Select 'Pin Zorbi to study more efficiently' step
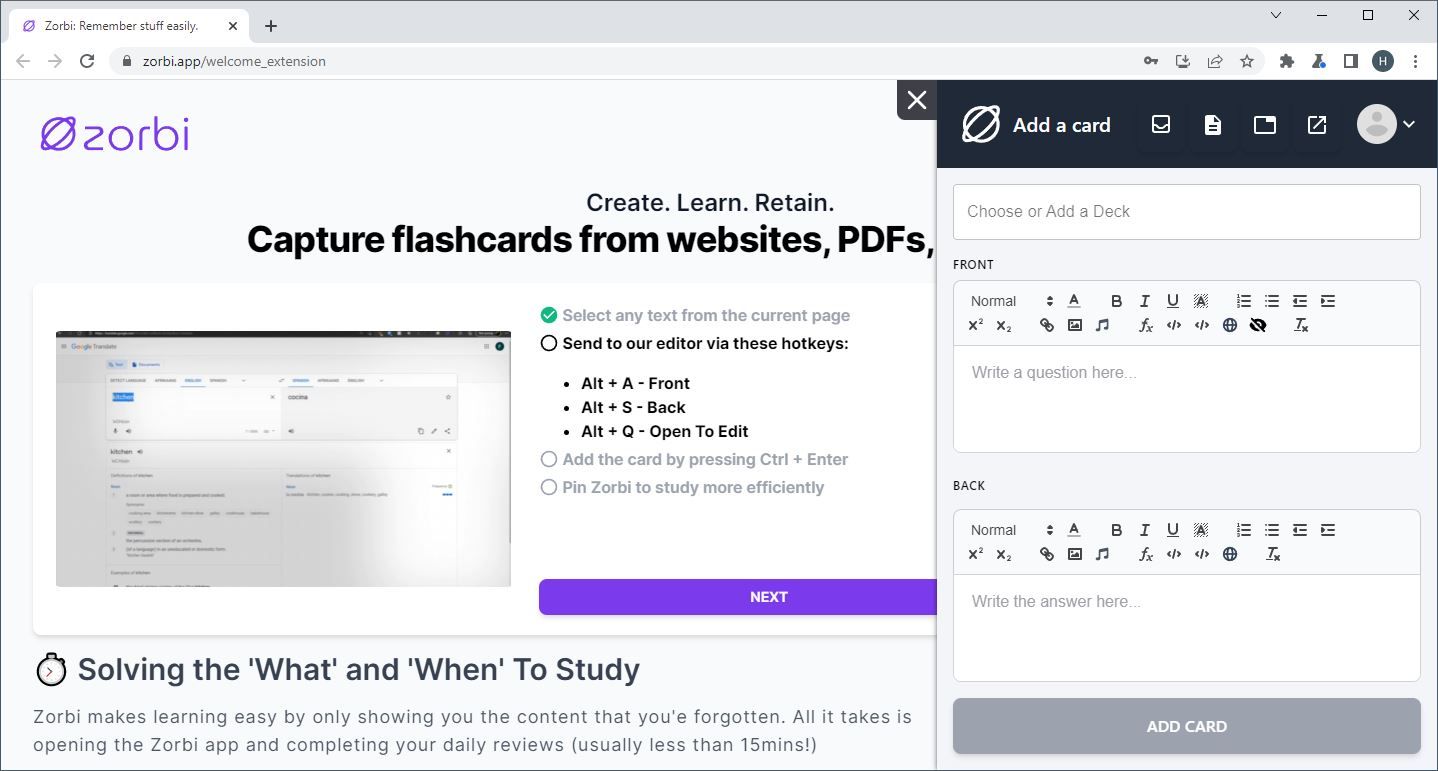Viewport: 1438px width, 771px height. click(x=682, y=487)
